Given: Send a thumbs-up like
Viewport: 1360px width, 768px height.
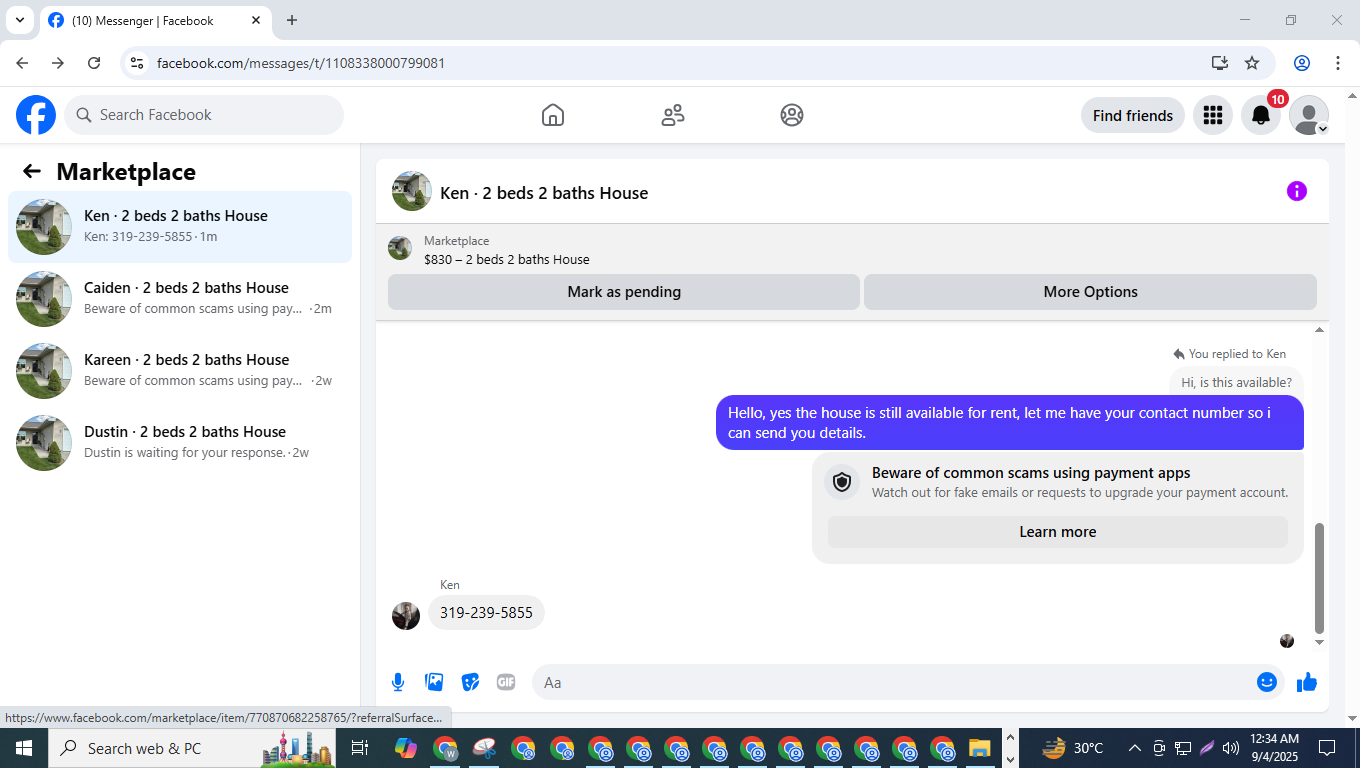Looking at the screenshot, I should pyautogui.click(x=1307, y=682).
